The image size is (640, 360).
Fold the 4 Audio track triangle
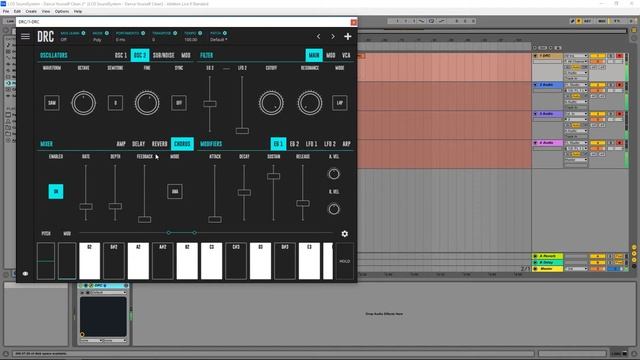pos(536,143)
